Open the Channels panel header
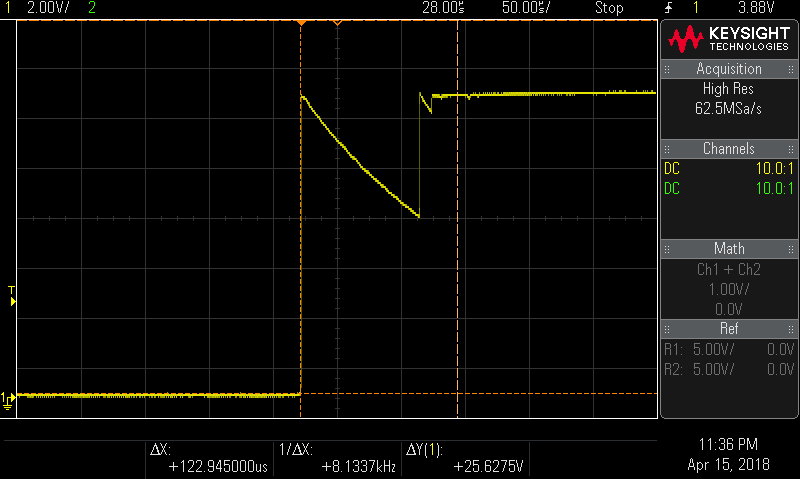 coord(729,149)
